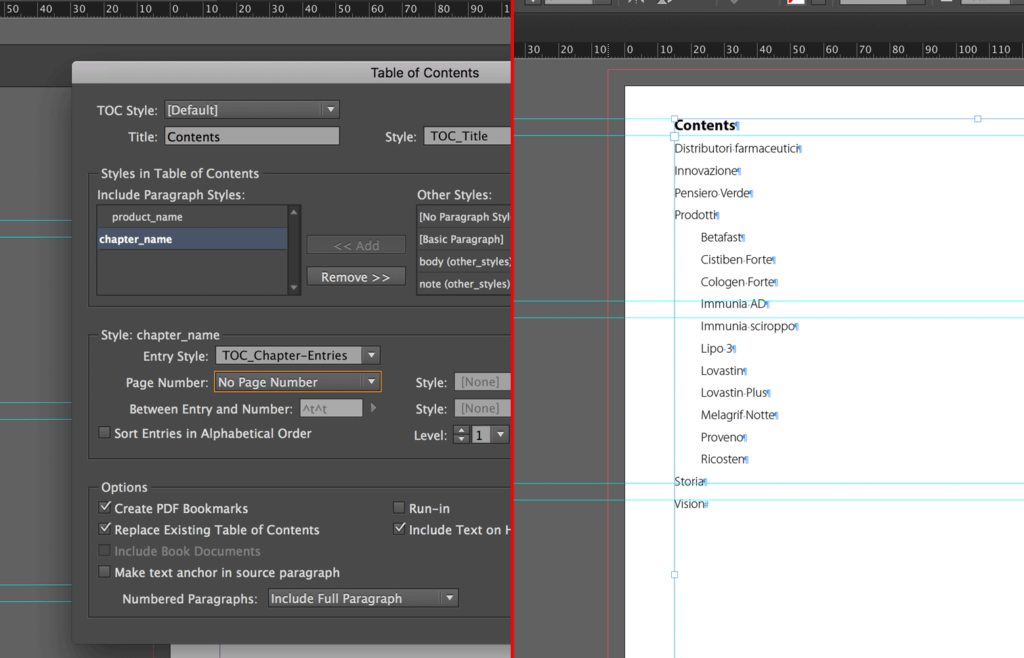
Task: Click the down arrow of the paragraph styles list scrollbar
Action: tap(294, 287)
